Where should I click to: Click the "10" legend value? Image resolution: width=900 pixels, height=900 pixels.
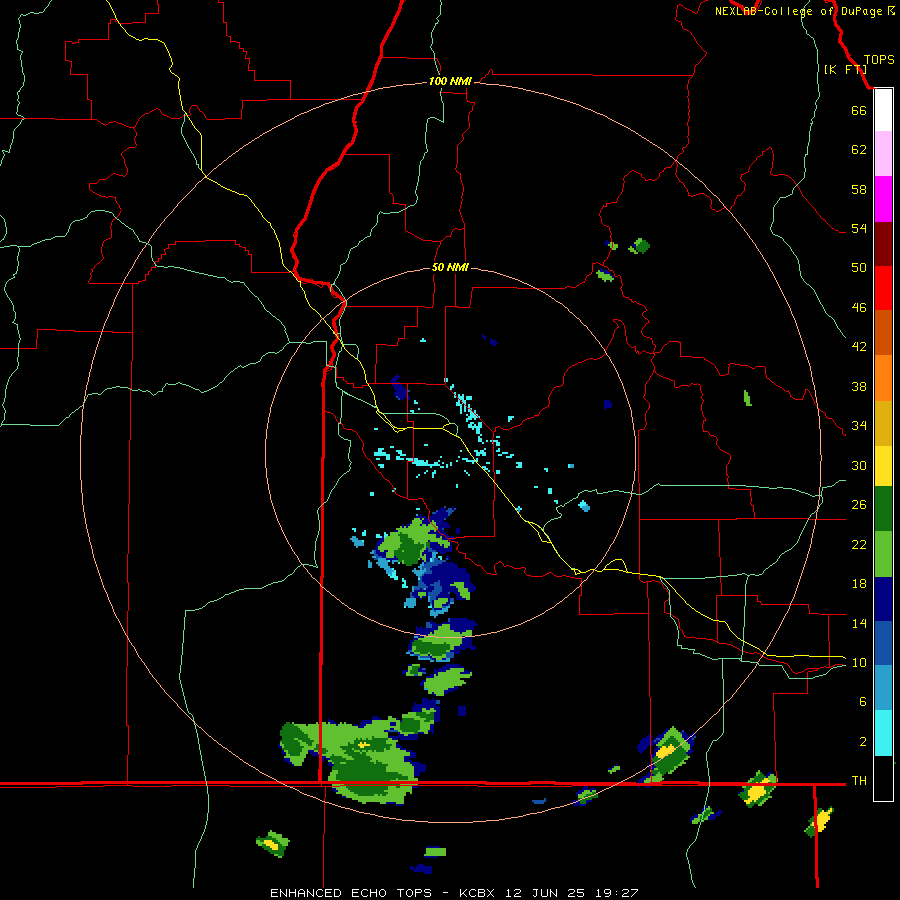859,662
